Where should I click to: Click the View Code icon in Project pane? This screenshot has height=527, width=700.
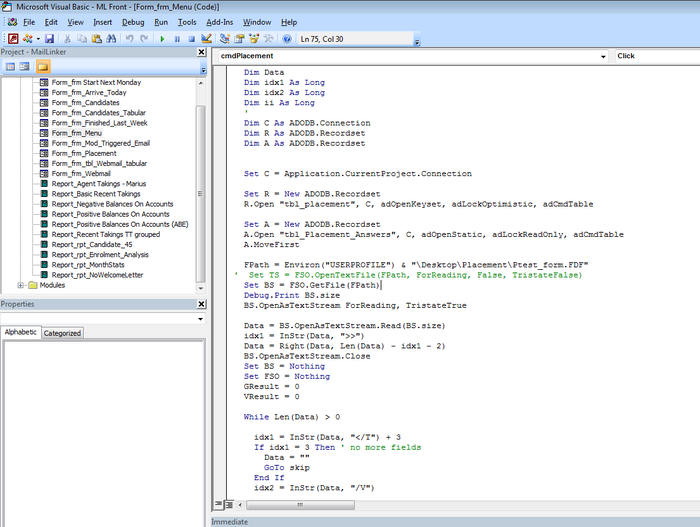click(10, 67)
